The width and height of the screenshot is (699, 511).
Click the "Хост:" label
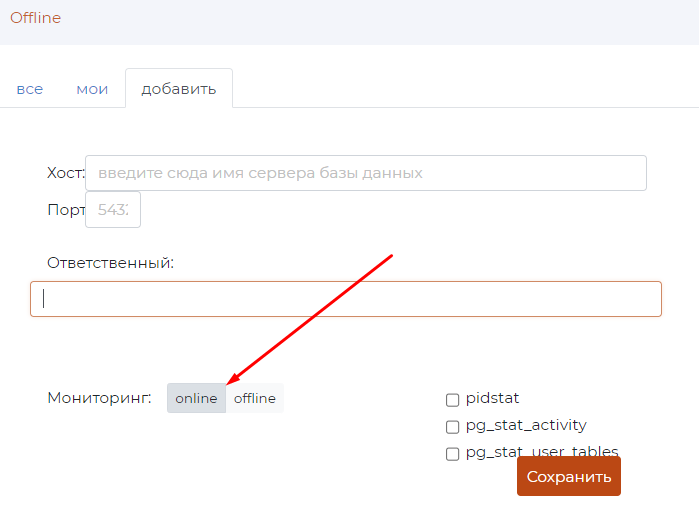(x=65, y=173)
